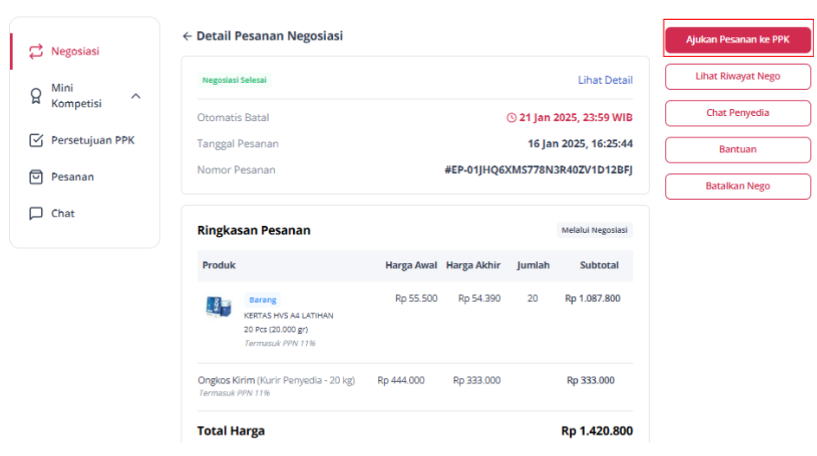Click the Persetujuan PPK checkmark icon
817x456 pixels.
pyautogui.click(x=36, y=140)
